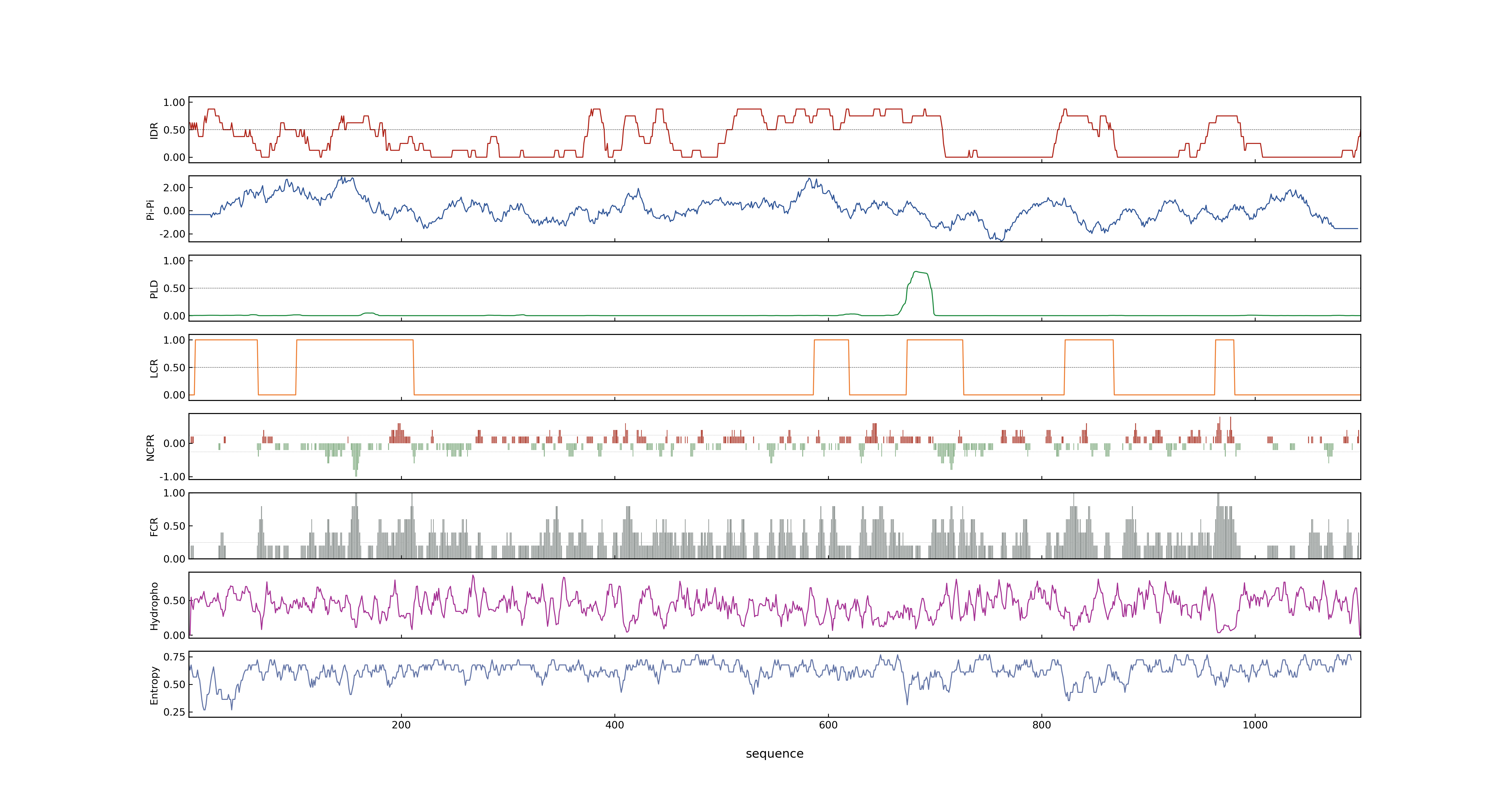Click the 1.00 tick of the PLD panel

pyautogui.click(x=174, y=261)
